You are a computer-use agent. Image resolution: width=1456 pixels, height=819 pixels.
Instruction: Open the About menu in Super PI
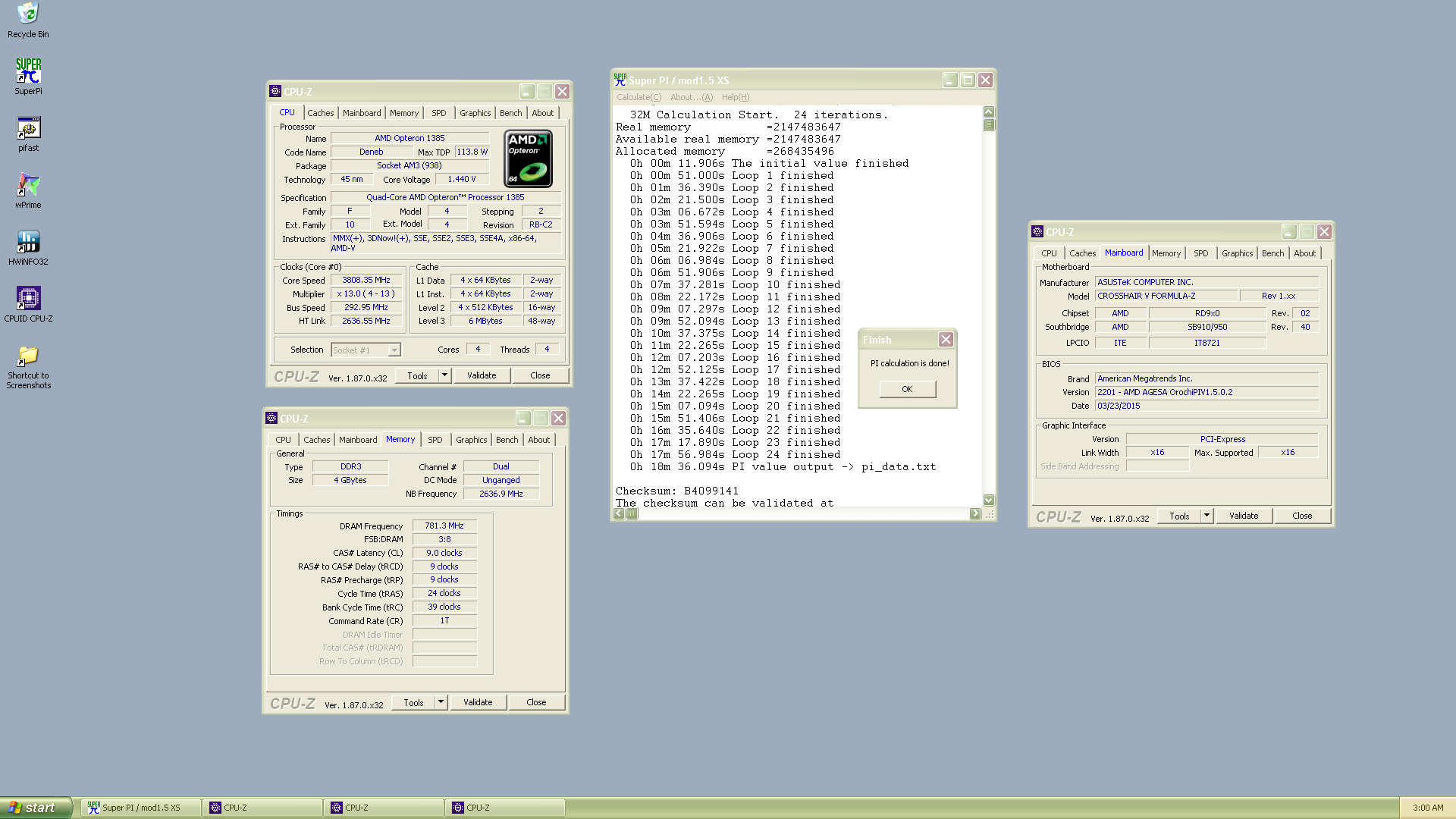coord(691,97)
